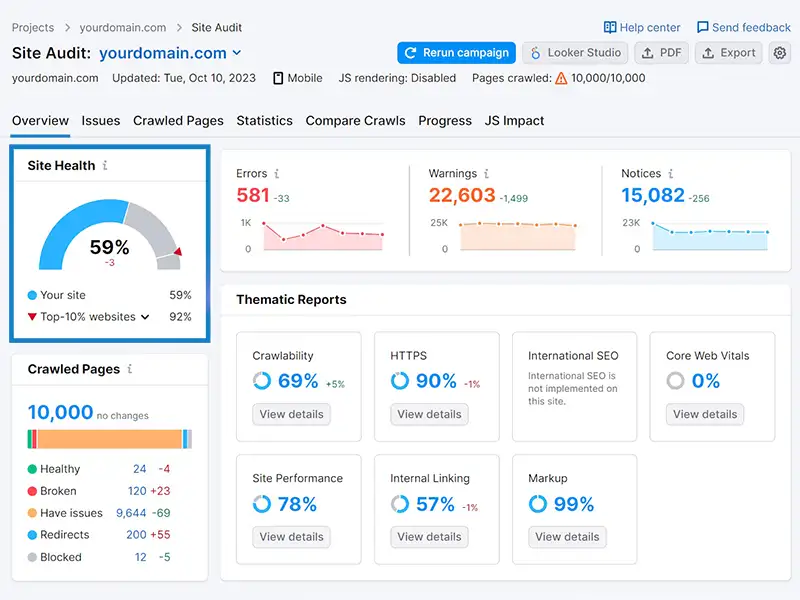Click Crawlability progress ring icon
Screen dimensions: 800x600
pos(262,381)
